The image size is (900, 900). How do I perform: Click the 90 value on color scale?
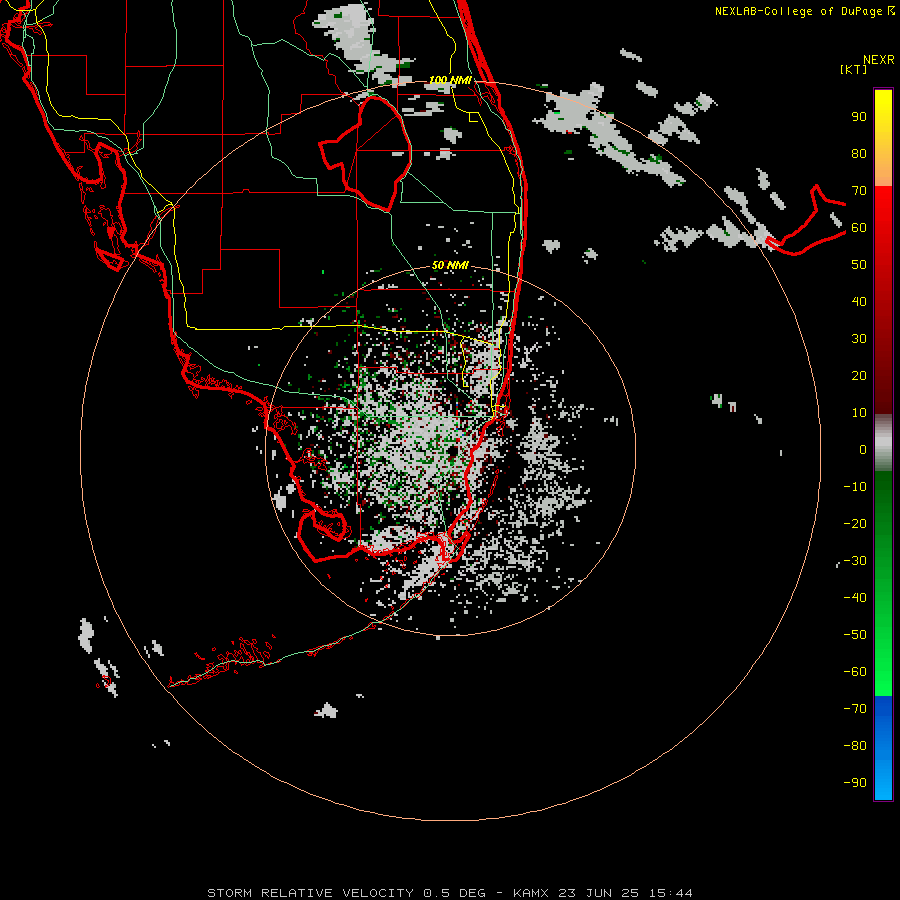(859, 117)
